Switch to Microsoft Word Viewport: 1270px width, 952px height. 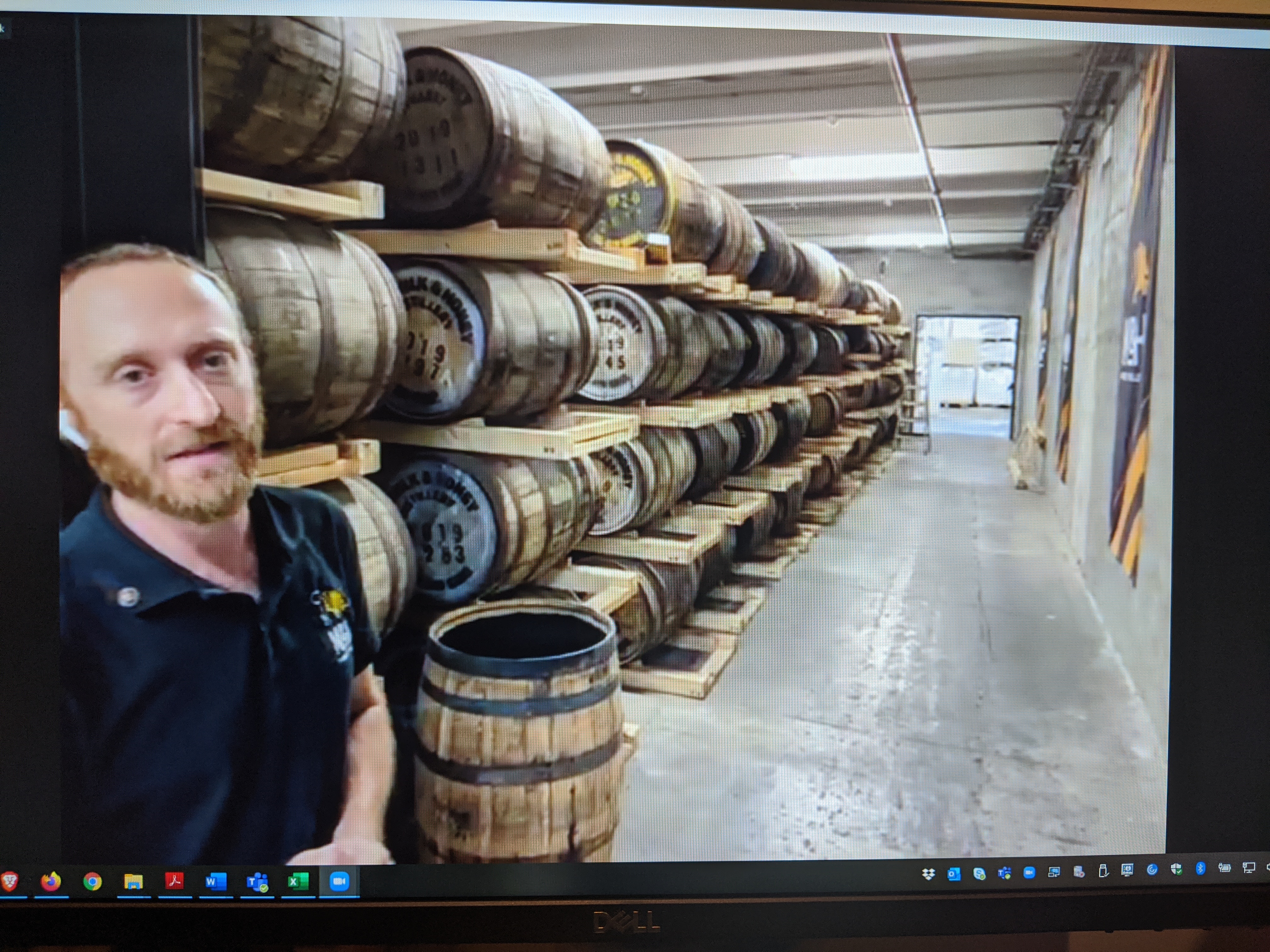coord(216,881)
